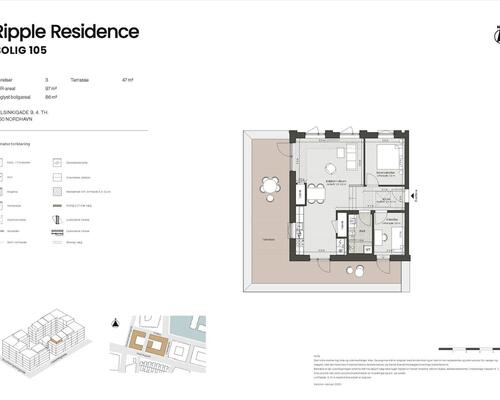Click the highlighted building on site map
500x400 pixels.
coord(148,343)
